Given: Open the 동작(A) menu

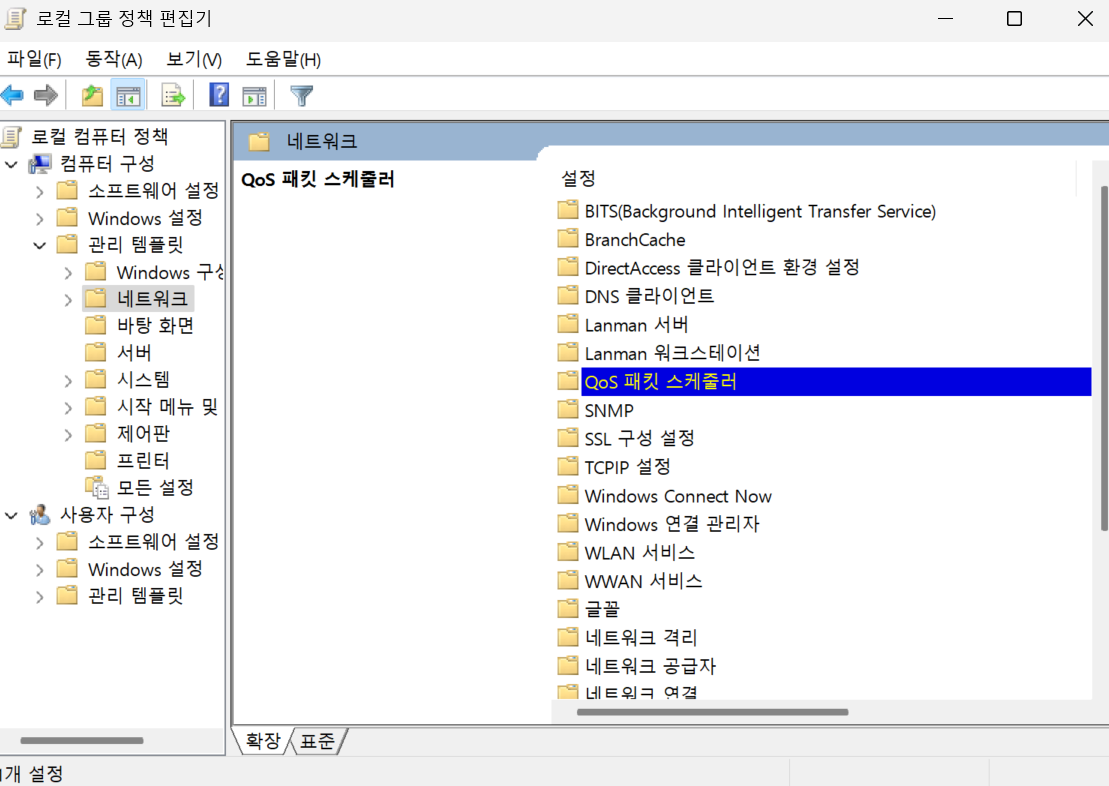Looking at the screenshot, I should 113,59.
